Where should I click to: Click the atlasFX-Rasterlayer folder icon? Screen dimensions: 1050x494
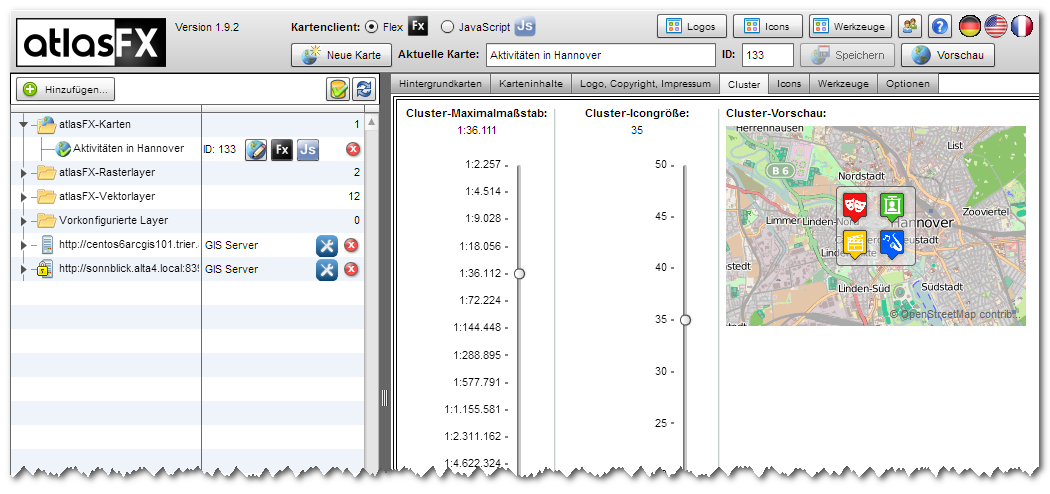pos(46,173)
